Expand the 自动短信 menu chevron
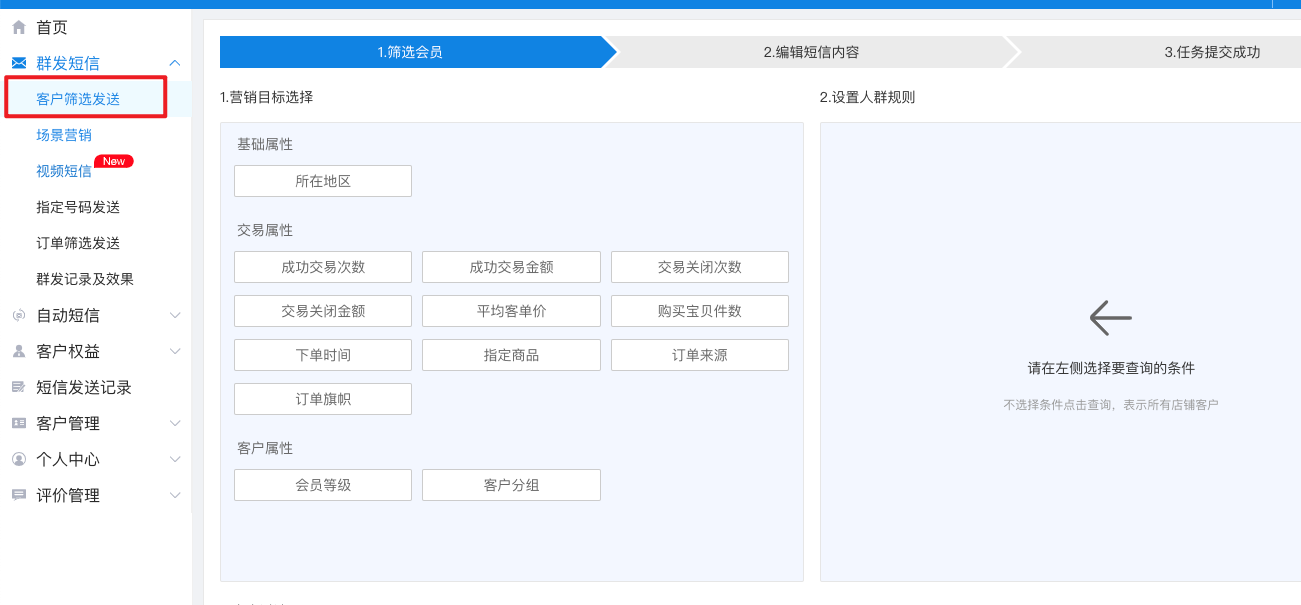Viewport: 1301px width, 605px height. 175,316
